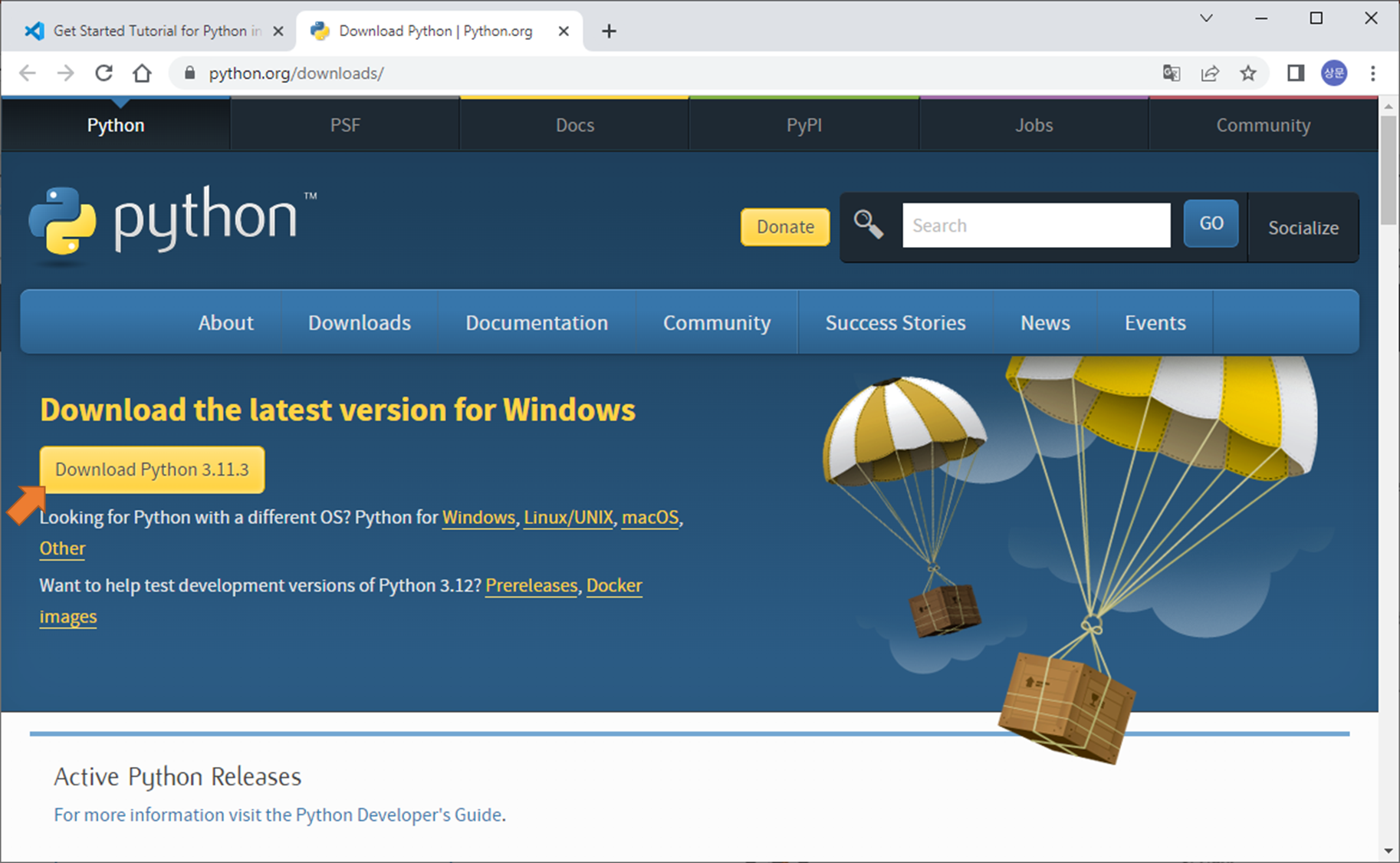Open the Documentation navigation menu
This screenshot has height=863, width=1400.
537,323
